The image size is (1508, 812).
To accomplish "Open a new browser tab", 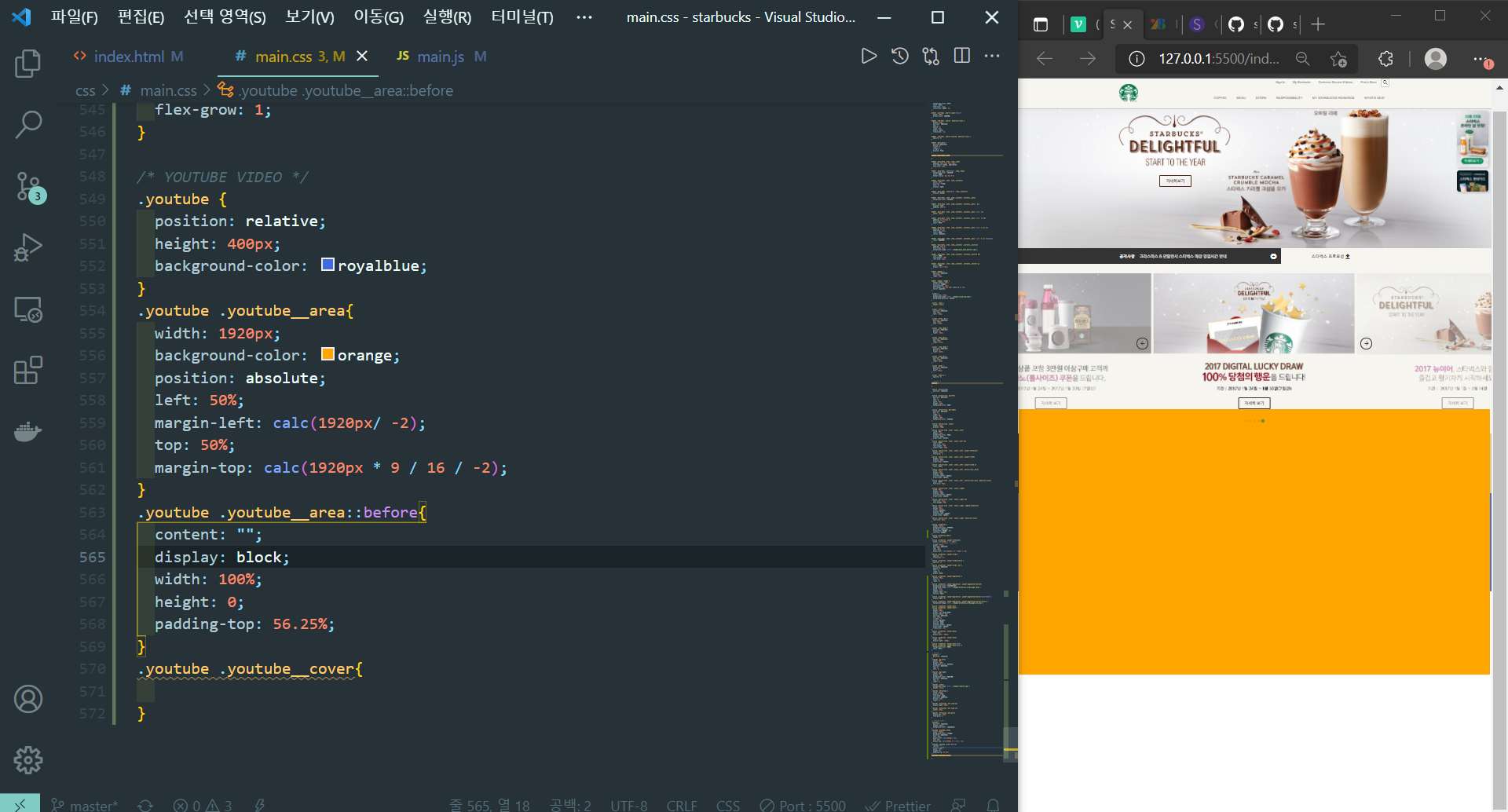I will point(1318,24).
